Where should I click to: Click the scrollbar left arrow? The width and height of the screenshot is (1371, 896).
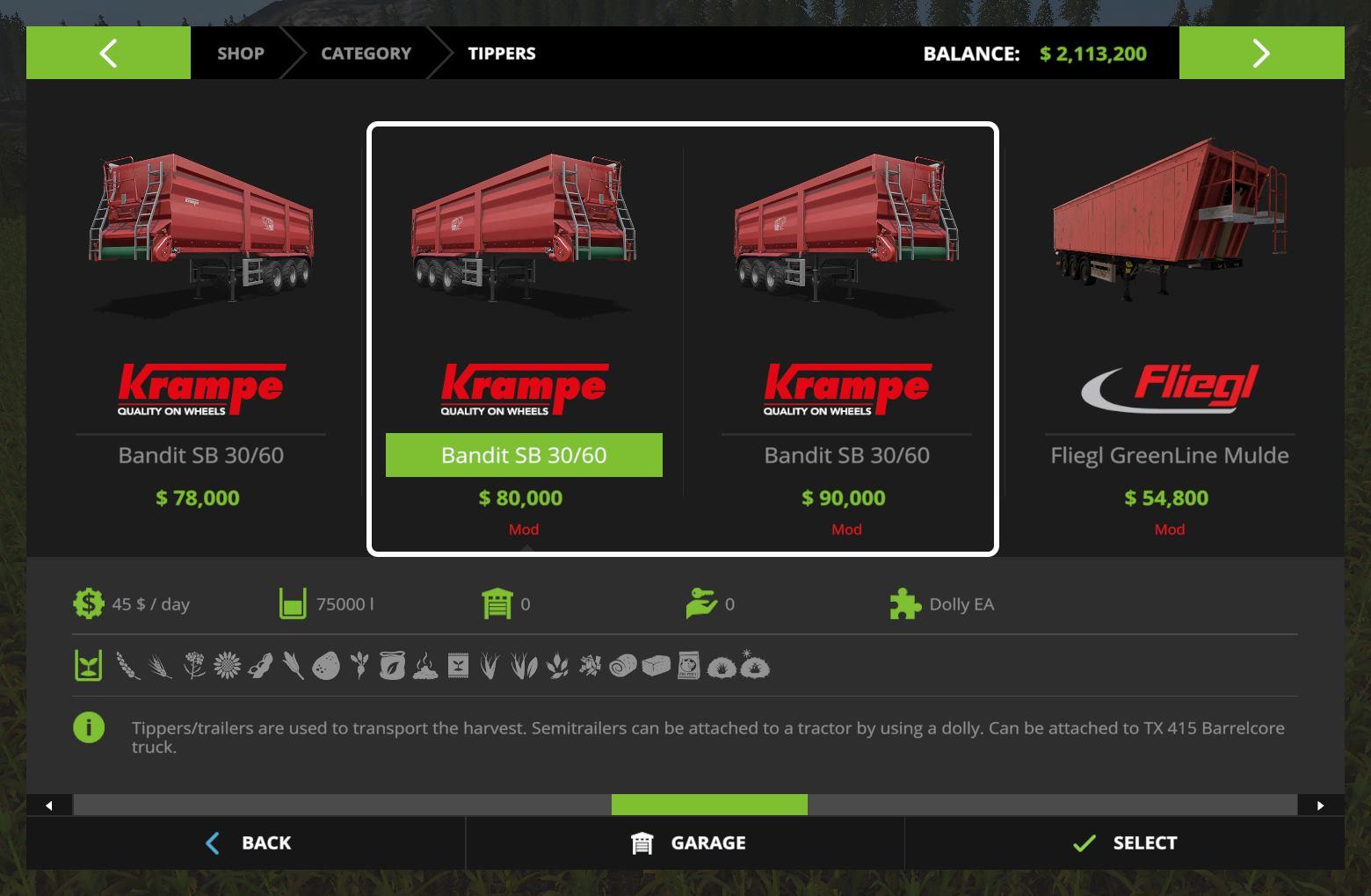(x=49, y=805)
